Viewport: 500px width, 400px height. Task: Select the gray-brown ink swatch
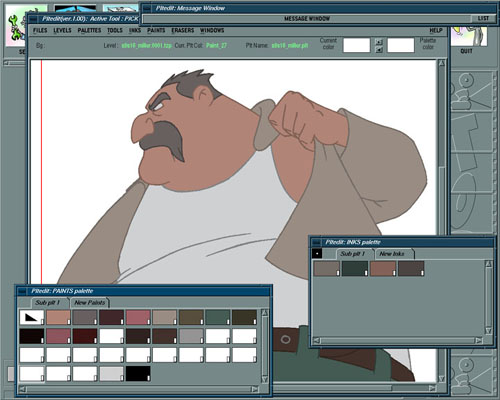(327, 269)
